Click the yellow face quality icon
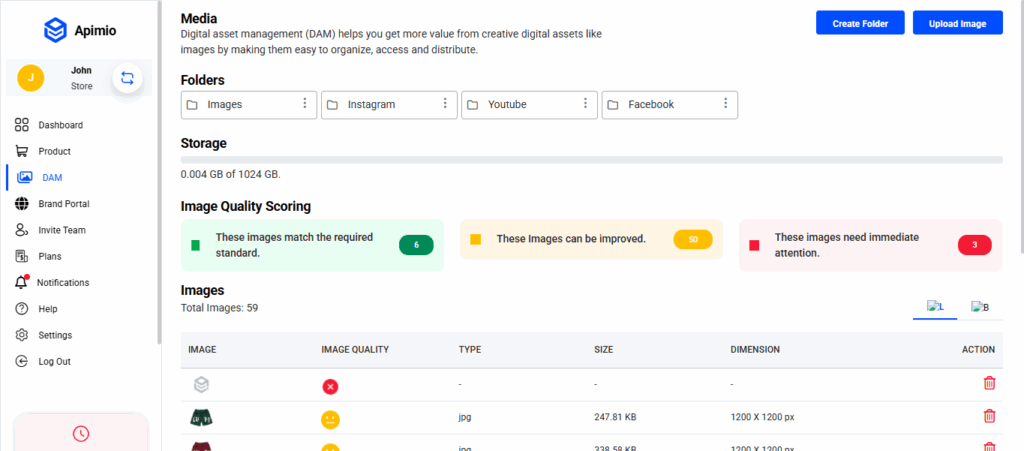The width and height of the screenshot is (1024, 451). point(330,419)
